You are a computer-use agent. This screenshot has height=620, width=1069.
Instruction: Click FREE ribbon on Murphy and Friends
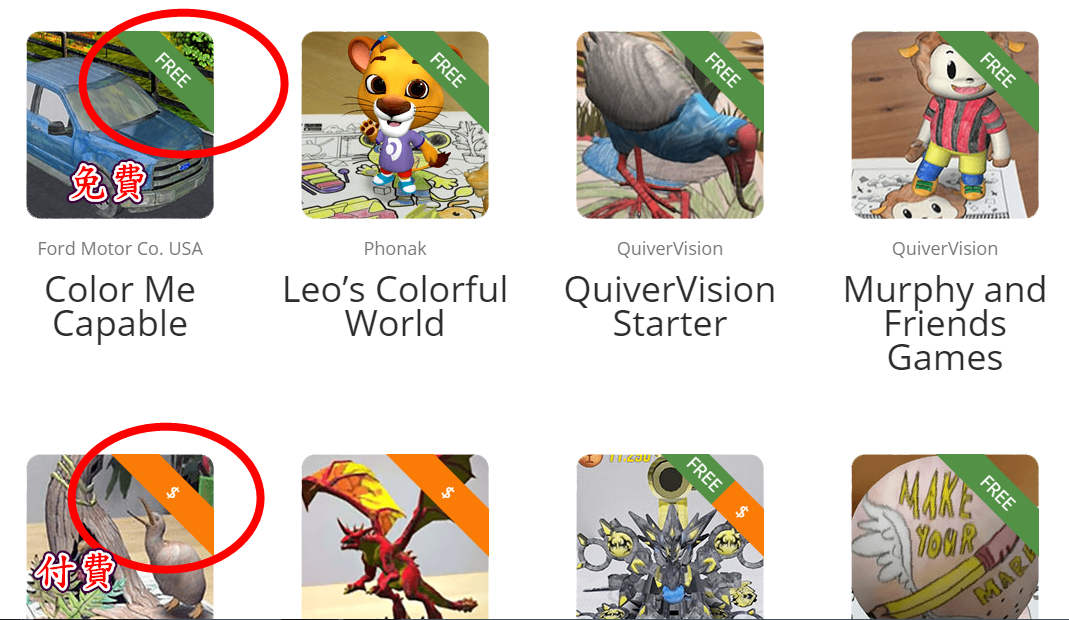point(997,71)
